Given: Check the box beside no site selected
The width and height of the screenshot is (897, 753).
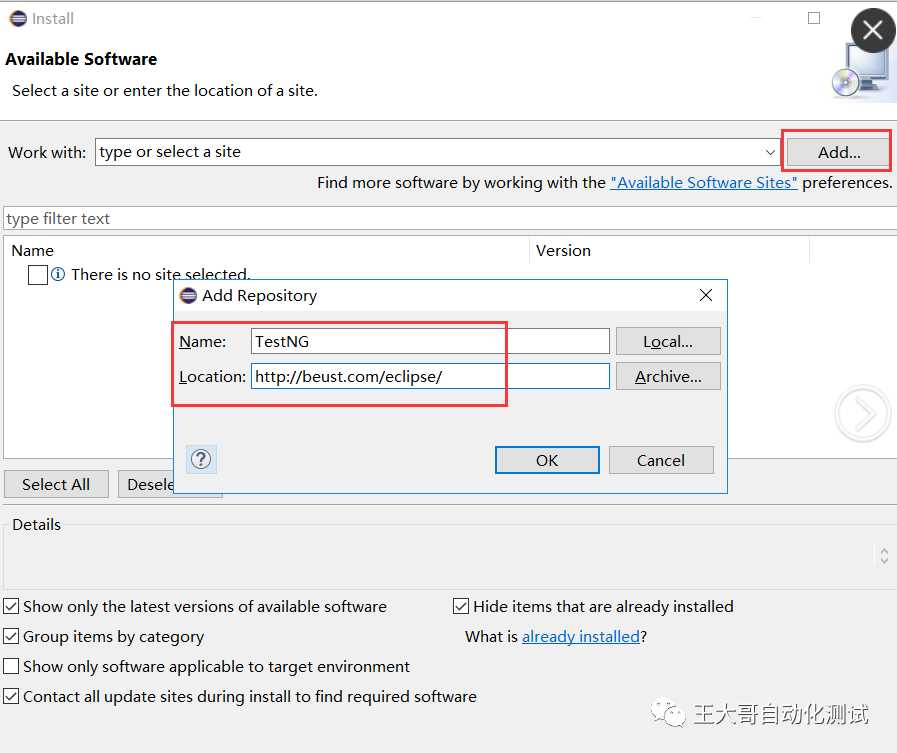Looking at the screenshot, I should tap(38, 275).
